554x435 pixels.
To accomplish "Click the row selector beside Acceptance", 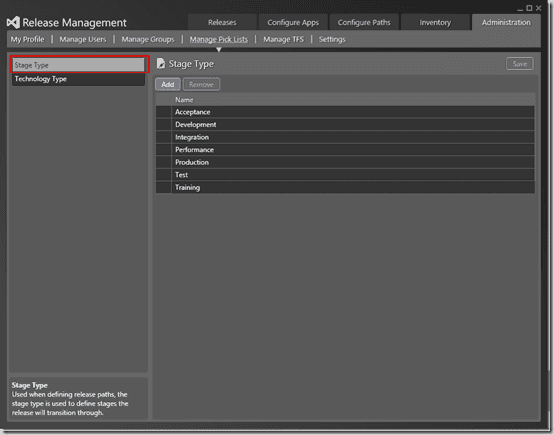I will click(x=164, y=112).
